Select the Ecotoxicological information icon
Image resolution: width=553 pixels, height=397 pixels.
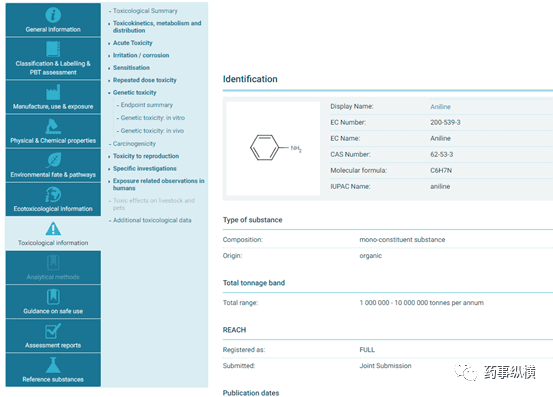[x=53, y=195]
